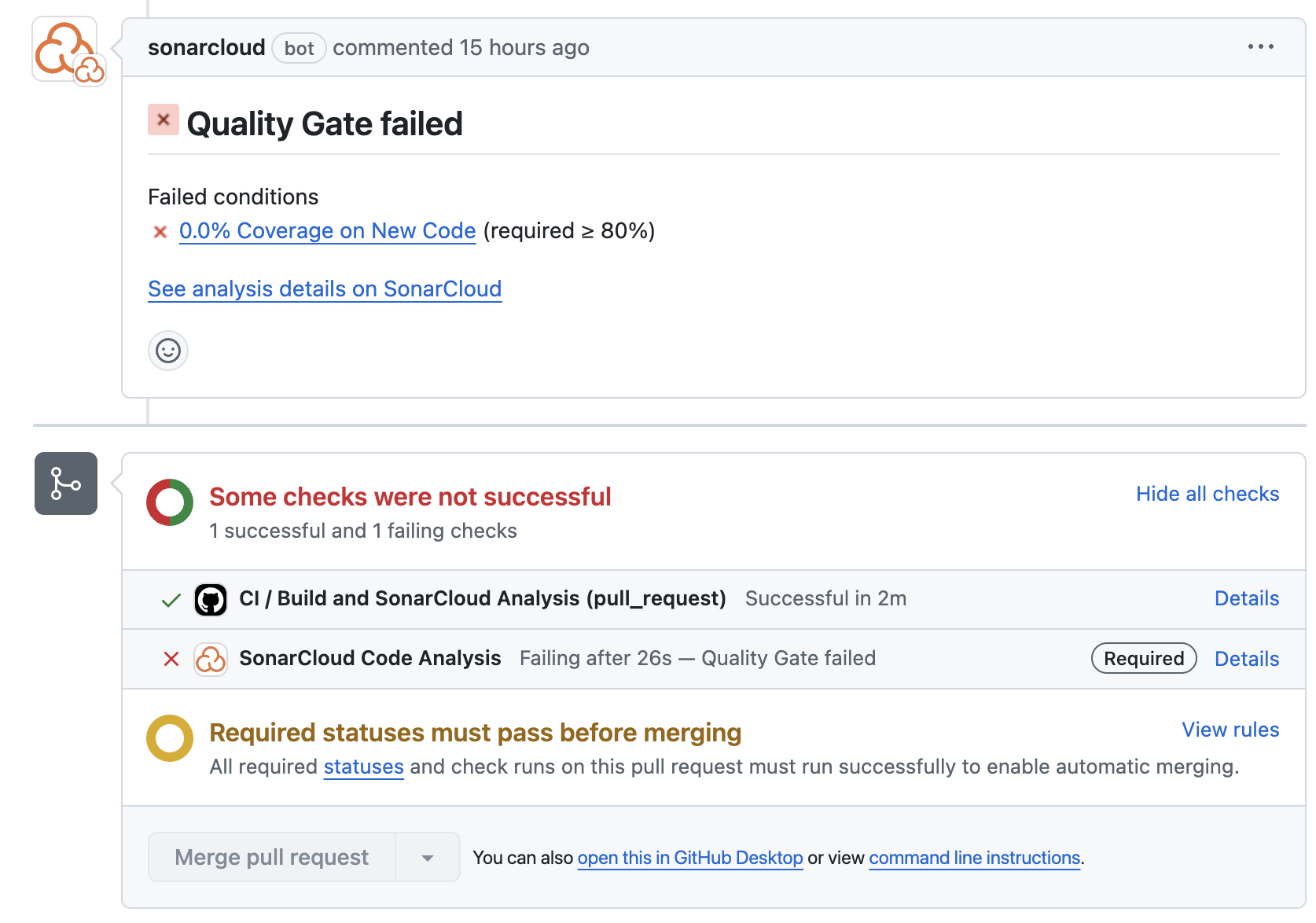Open See analysis details on SonarCloud
1316x923 pixels.
click(x=325, y=289)
